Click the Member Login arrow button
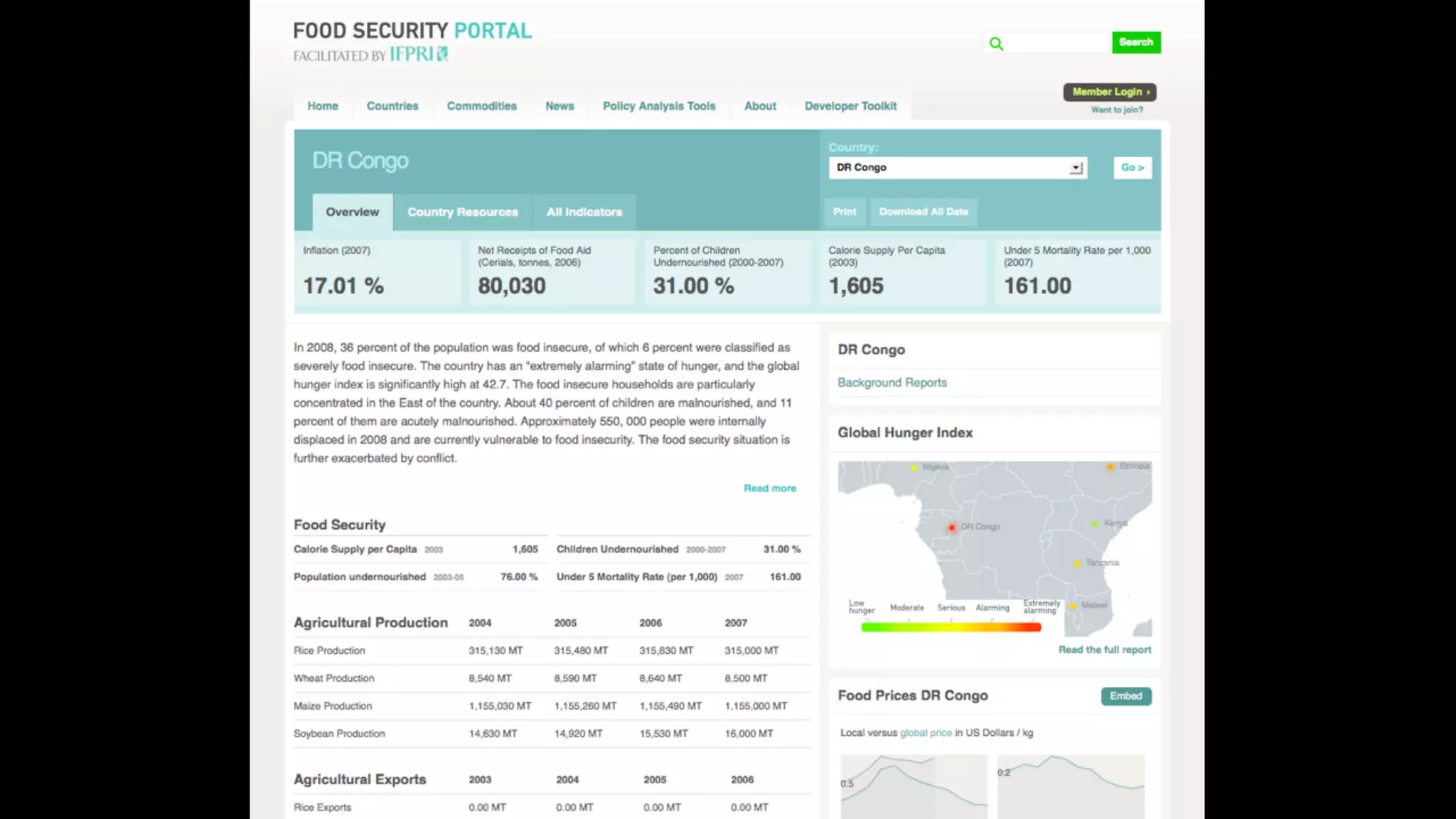The image size is (1456, 819). point(1109,92)
